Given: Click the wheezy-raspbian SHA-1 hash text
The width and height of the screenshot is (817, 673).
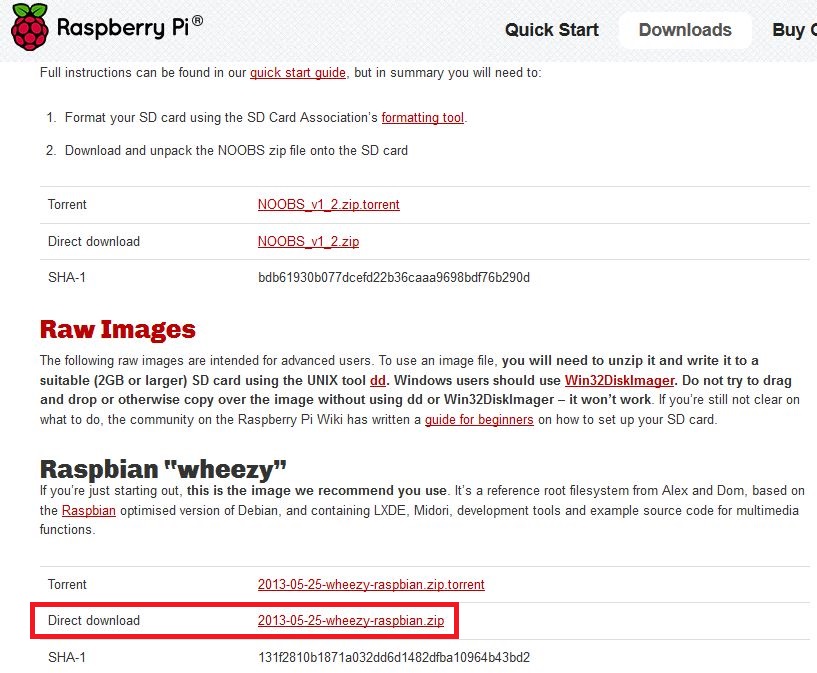Looking at the screenshot, I should [x=394, y=657].
